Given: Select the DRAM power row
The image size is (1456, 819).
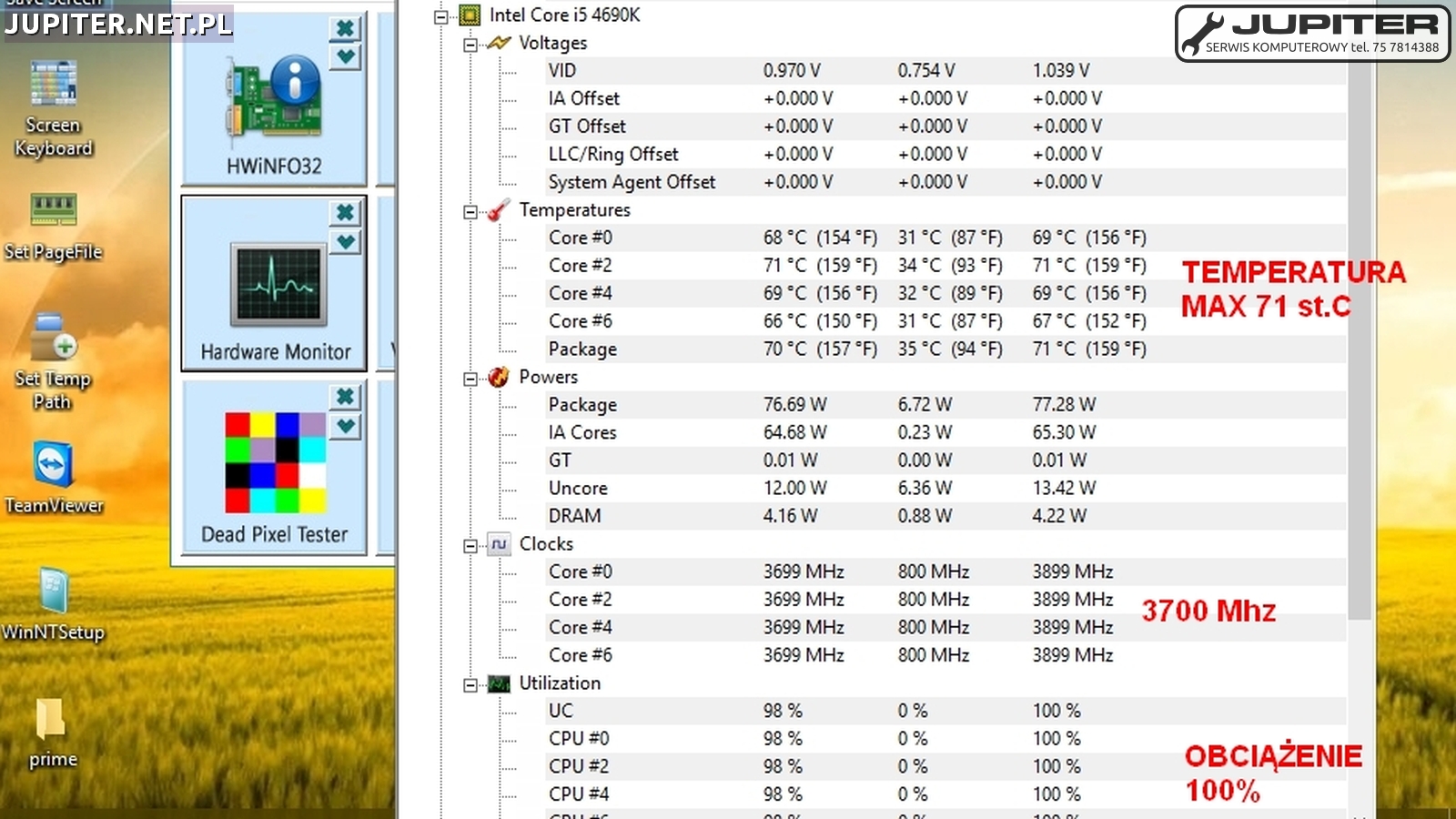Looking at the screenshot, I should pos(945,516).
